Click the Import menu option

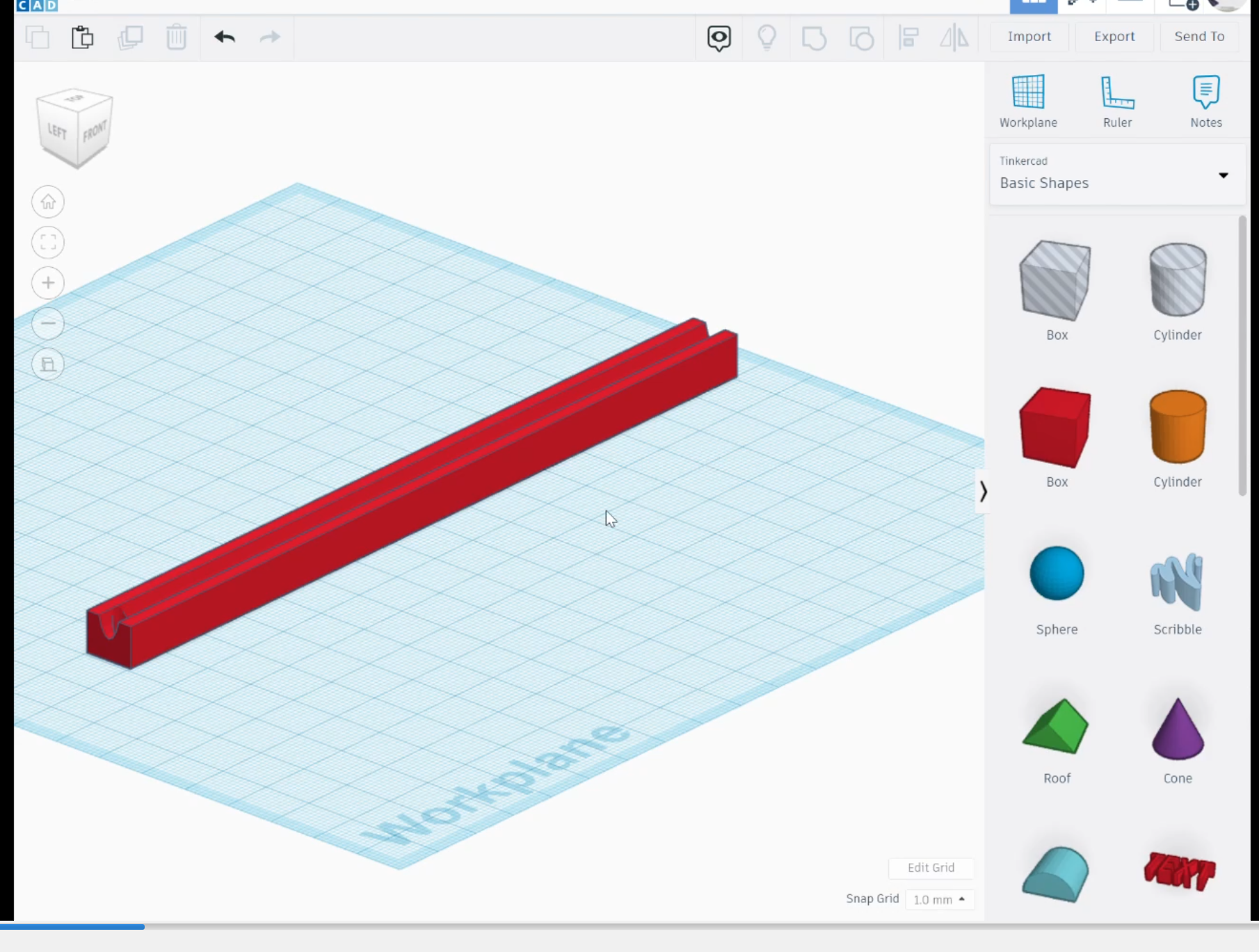point(1029,36)
